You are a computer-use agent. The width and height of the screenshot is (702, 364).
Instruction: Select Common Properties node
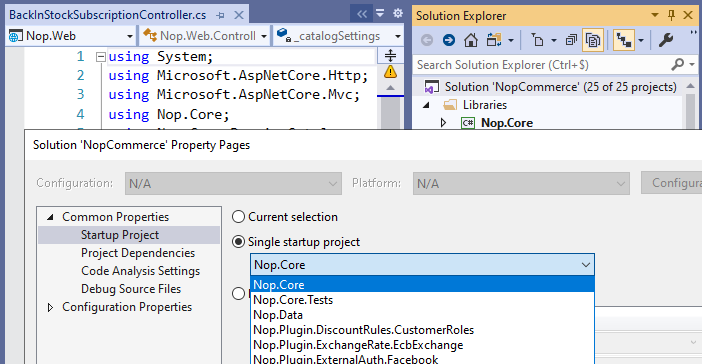[x=116, y=217]
